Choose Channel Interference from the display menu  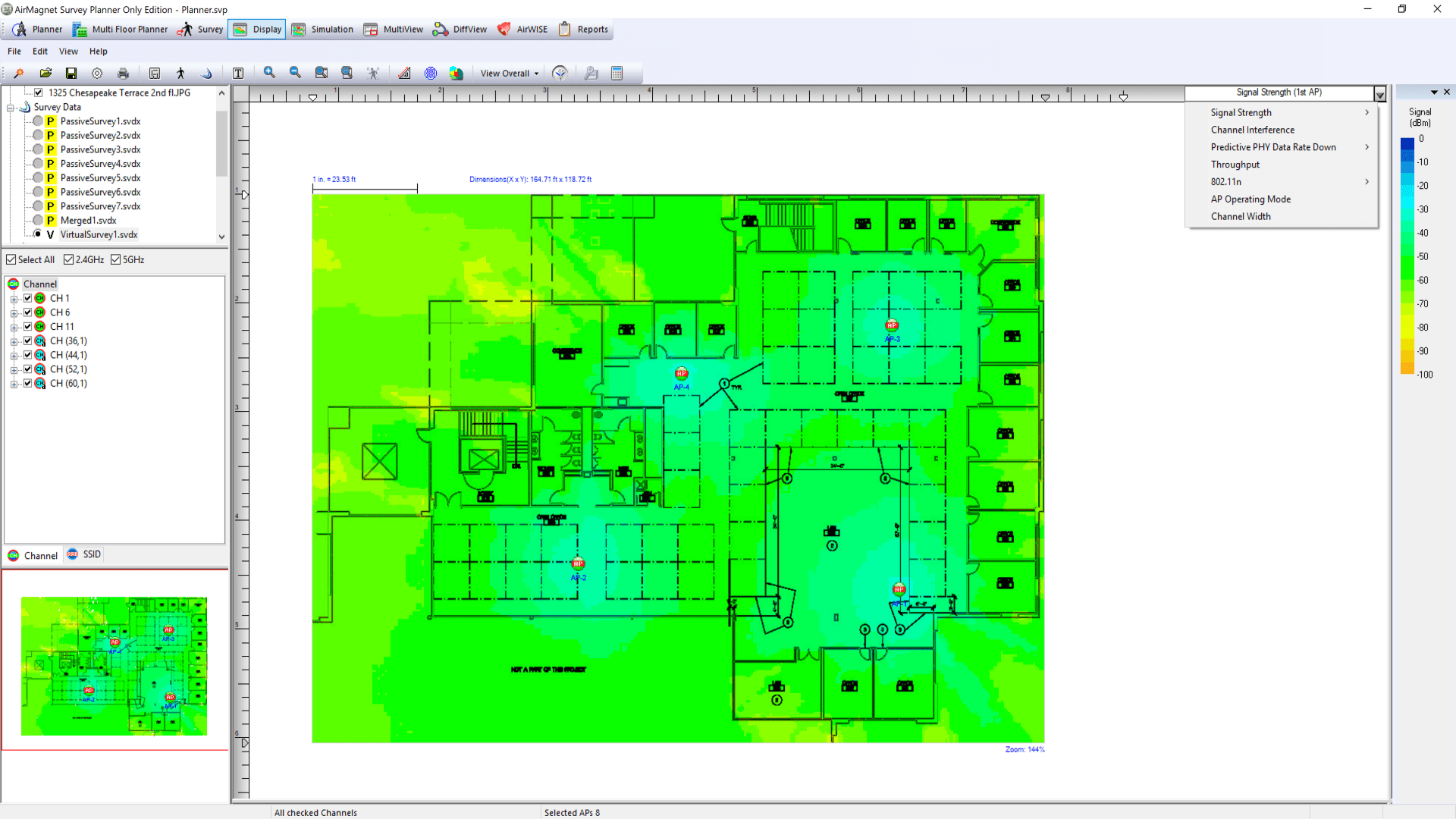click(1253, 130)
